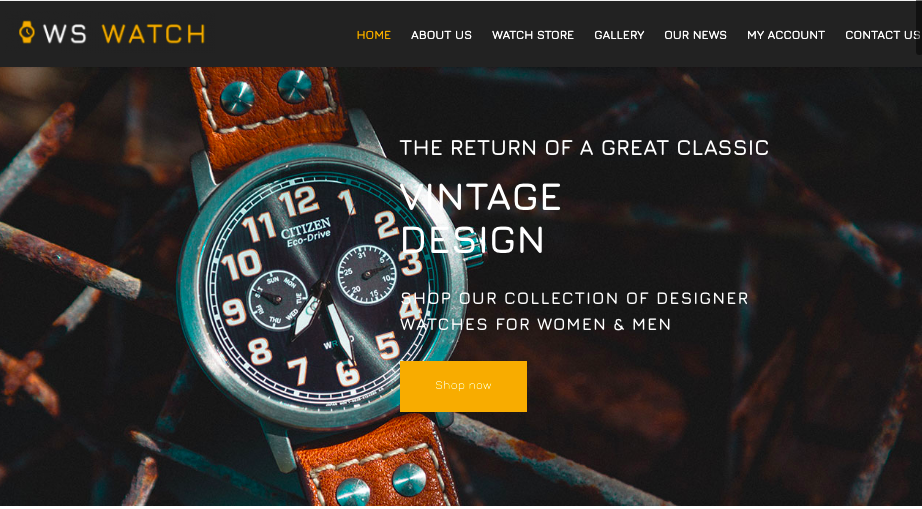Click the WATCH word in the logo
This screenshot has width=922, height=509.
pos(153,34)
